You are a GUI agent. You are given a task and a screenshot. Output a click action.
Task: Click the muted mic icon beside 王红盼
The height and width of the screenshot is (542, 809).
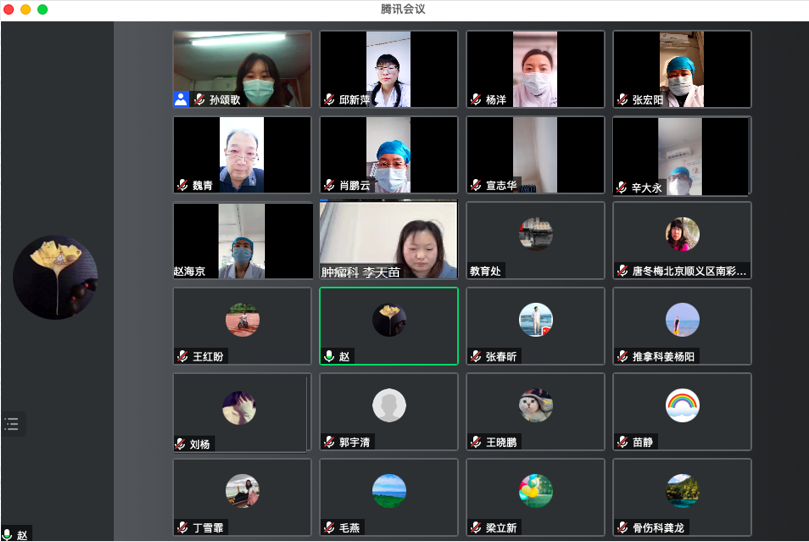(x=182, y=356)
